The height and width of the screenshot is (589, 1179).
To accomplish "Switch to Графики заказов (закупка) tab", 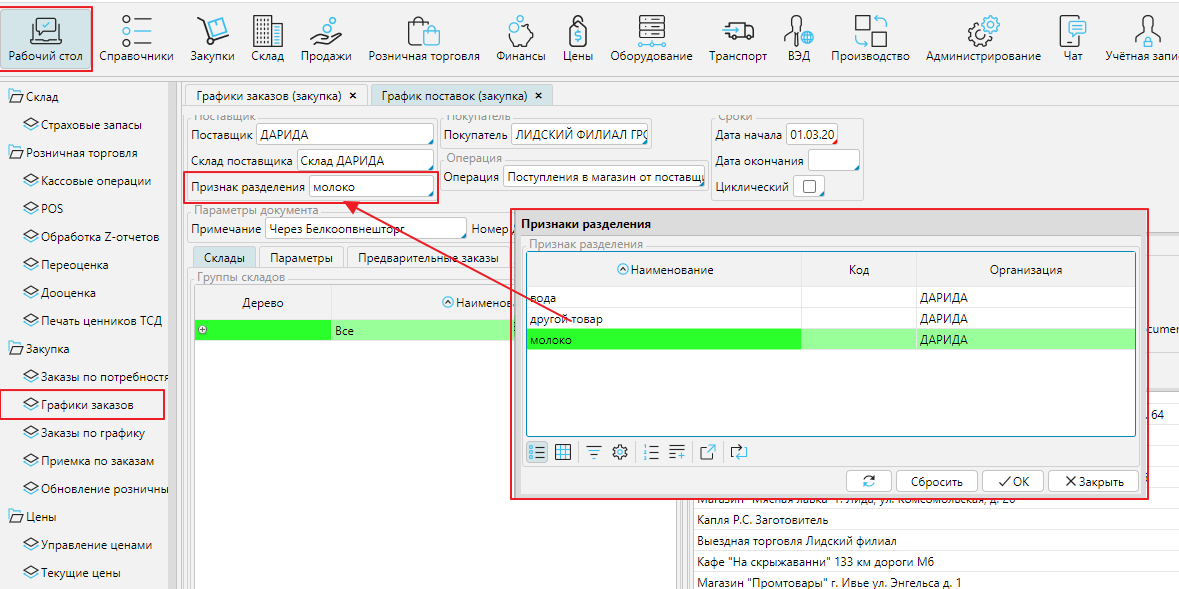I will (268, 95).
